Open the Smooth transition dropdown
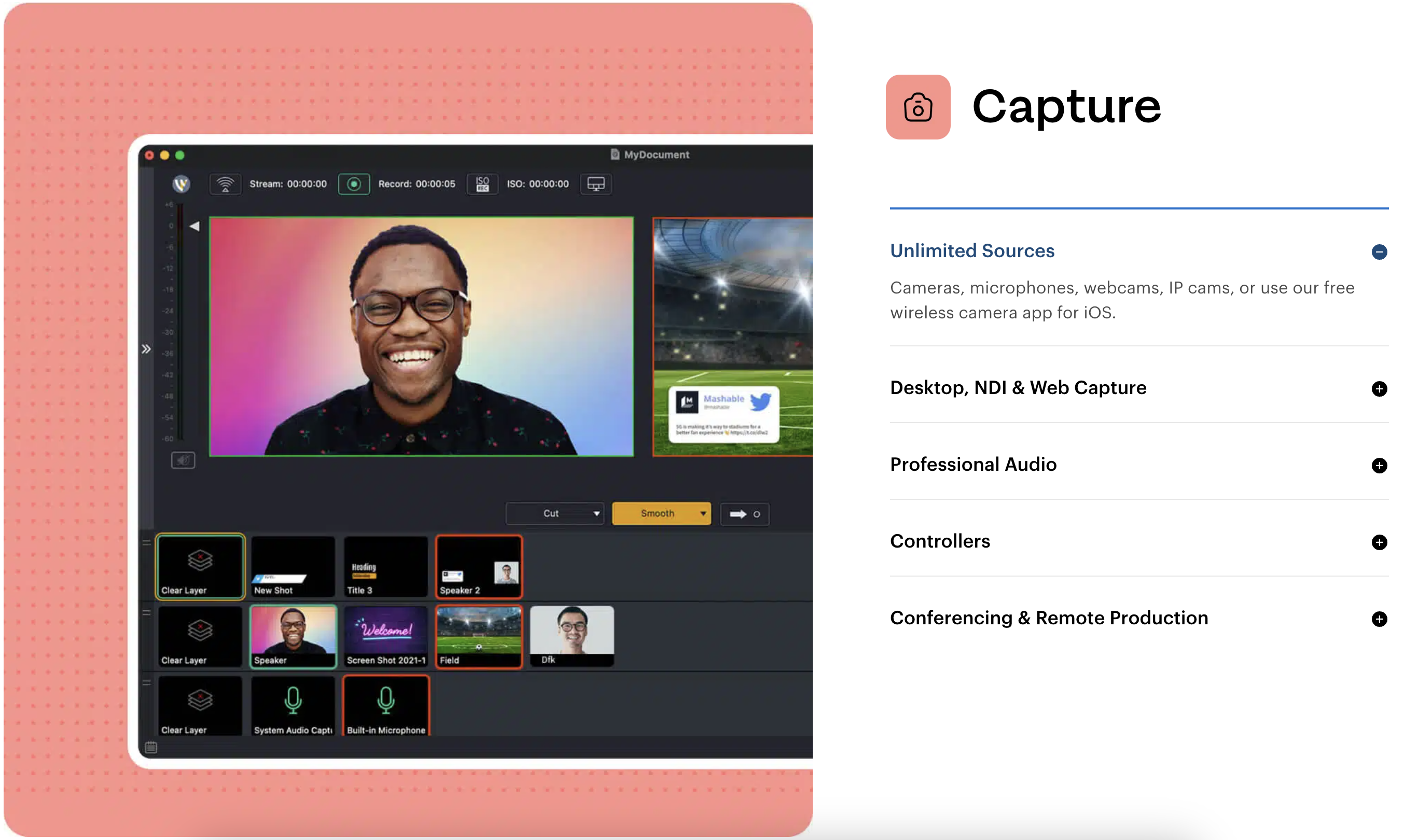 661,513
